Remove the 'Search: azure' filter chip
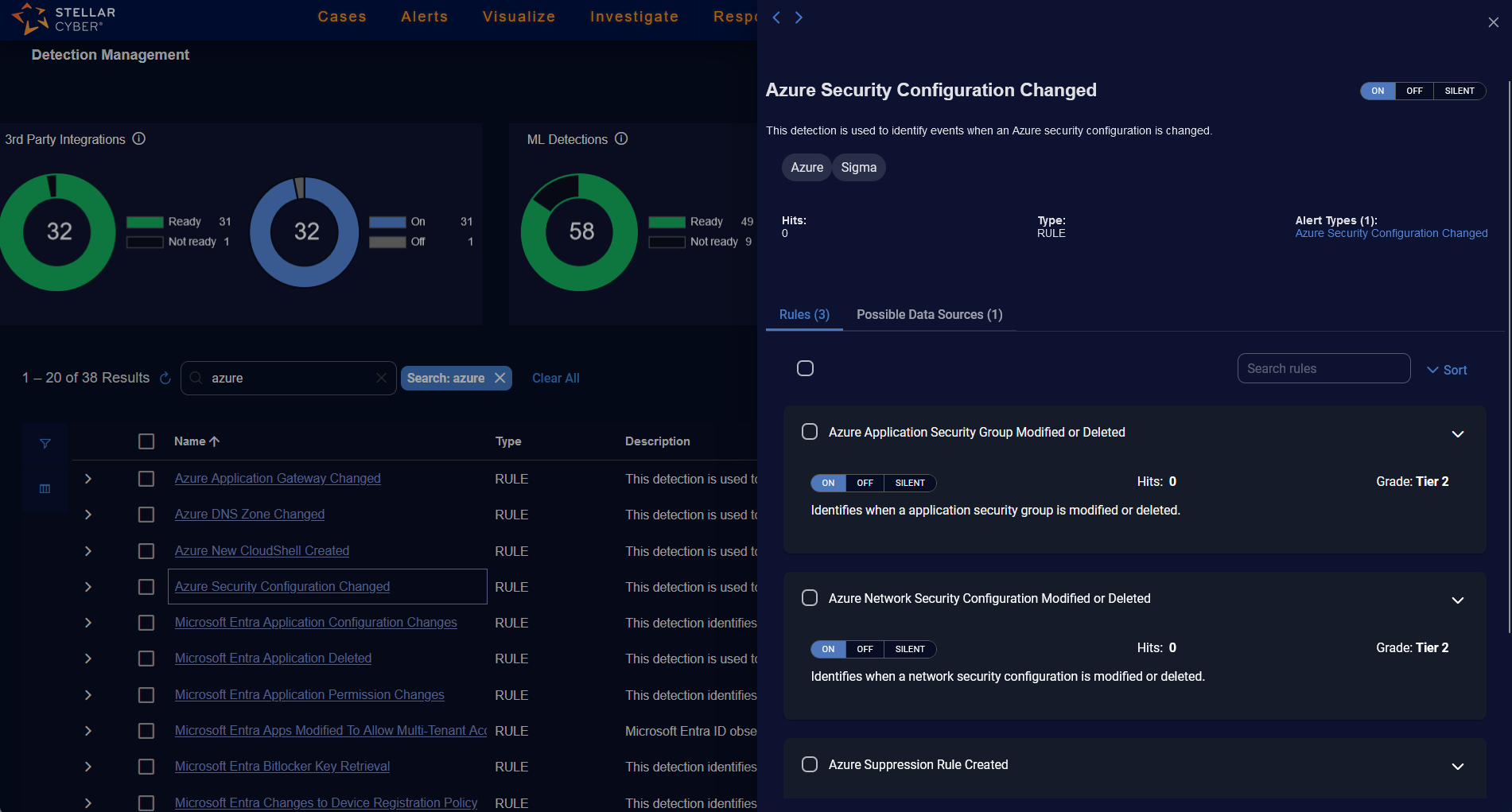The height and width of the screenshot is (812, 1512). 500,378
